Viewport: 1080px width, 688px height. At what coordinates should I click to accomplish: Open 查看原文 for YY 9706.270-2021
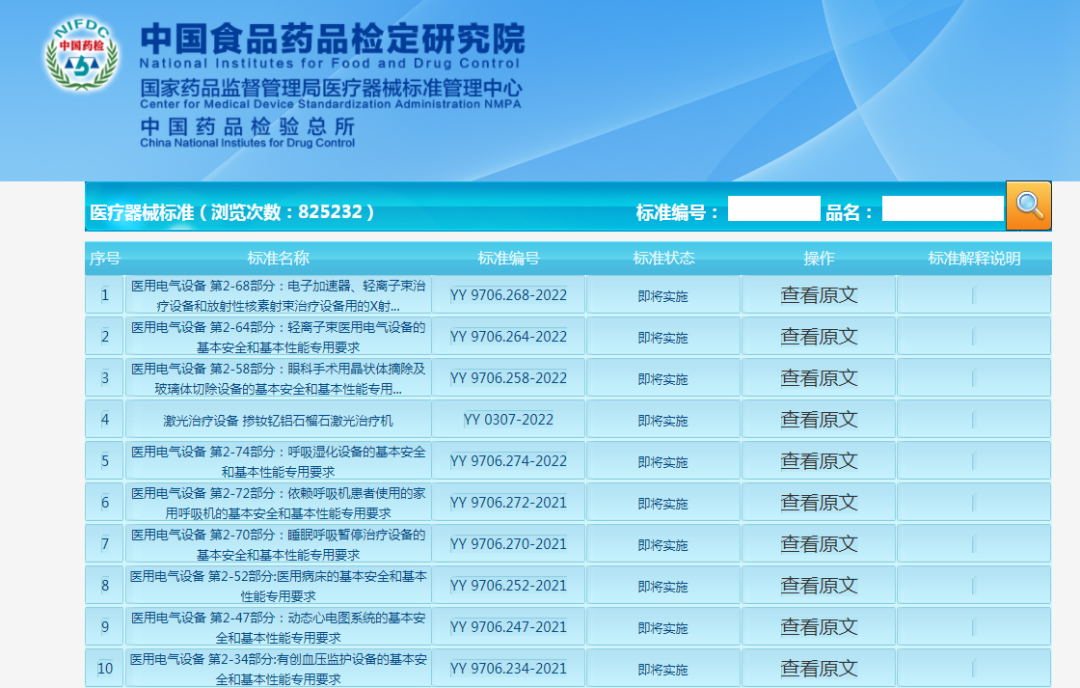[x=819, y=544]
